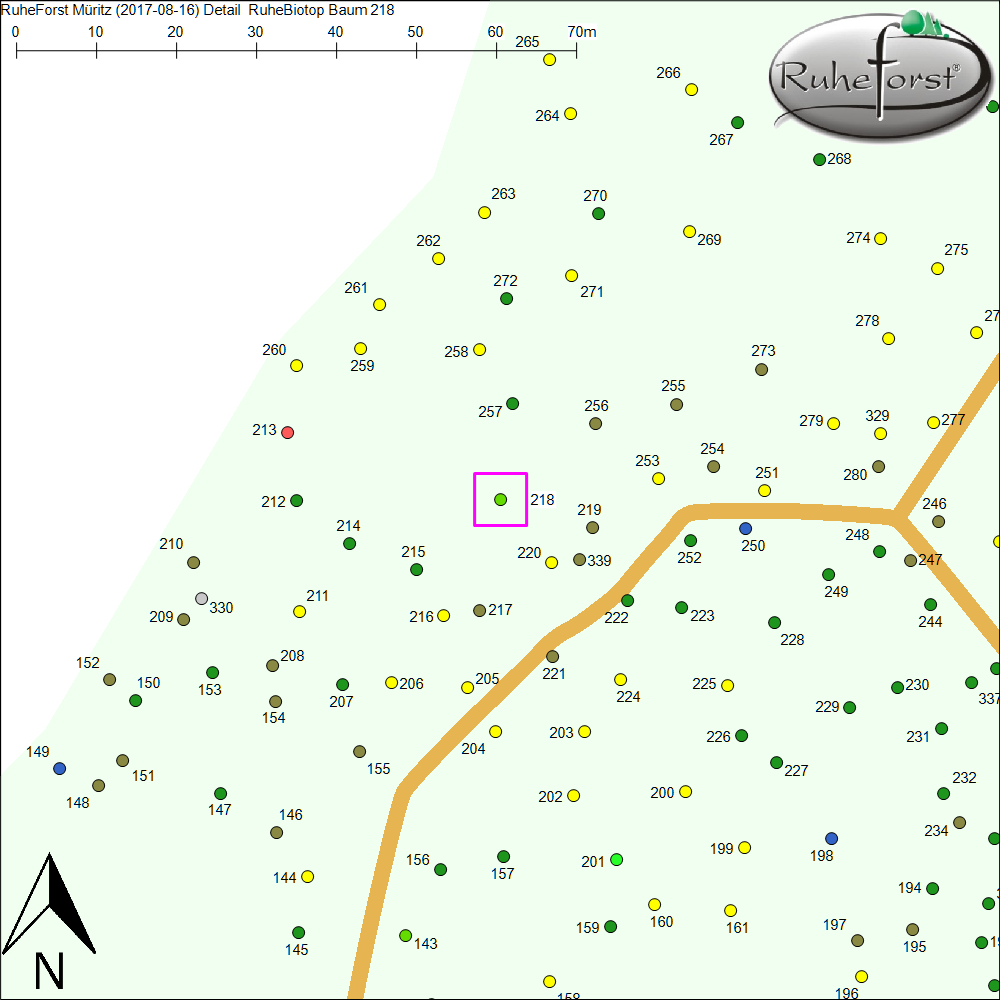Select the blue tree marker 149
This screenshot has height=1000, width=1000.
pos(60,768)
